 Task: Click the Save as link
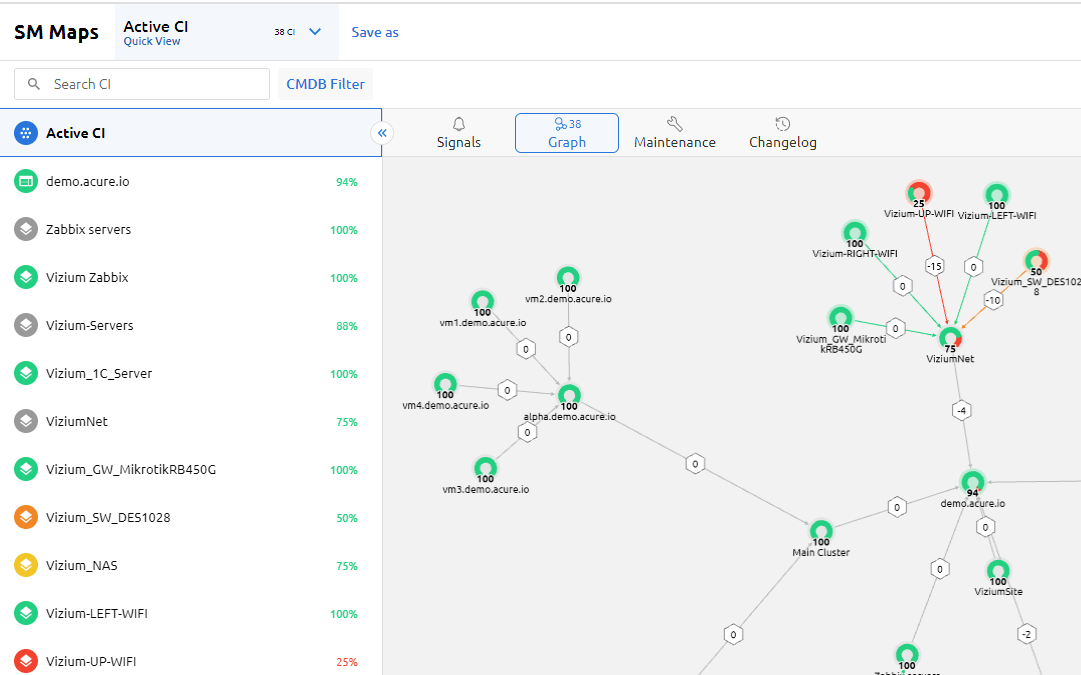pyautogui.click(x=375, y=32)
